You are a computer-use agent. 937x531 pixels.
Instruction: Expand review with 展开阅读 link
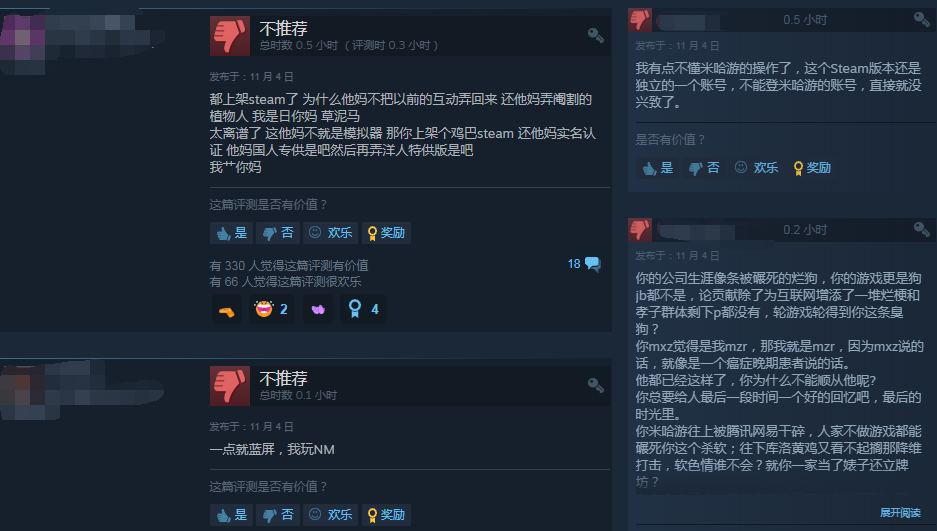click(900, 512)
